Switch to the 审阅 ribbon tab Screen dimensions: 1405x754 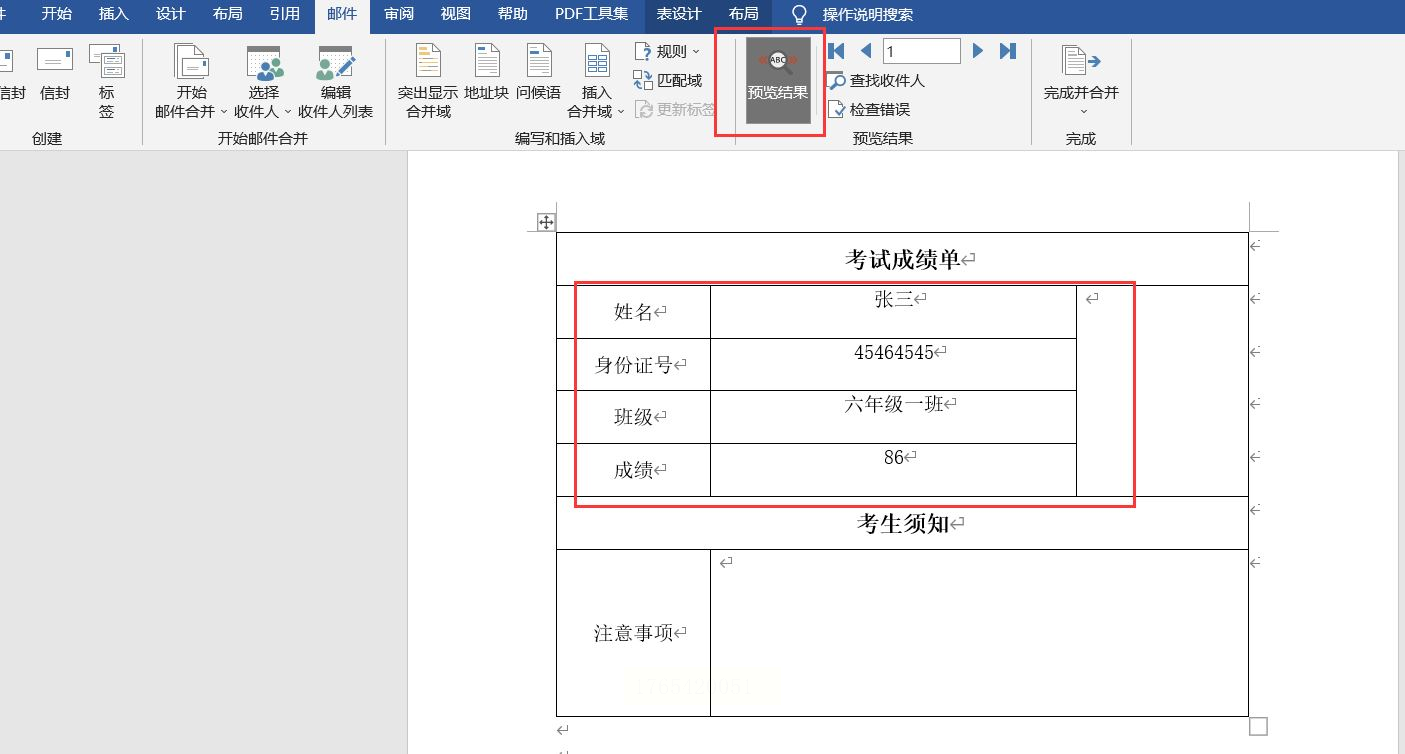click(399, 14)
